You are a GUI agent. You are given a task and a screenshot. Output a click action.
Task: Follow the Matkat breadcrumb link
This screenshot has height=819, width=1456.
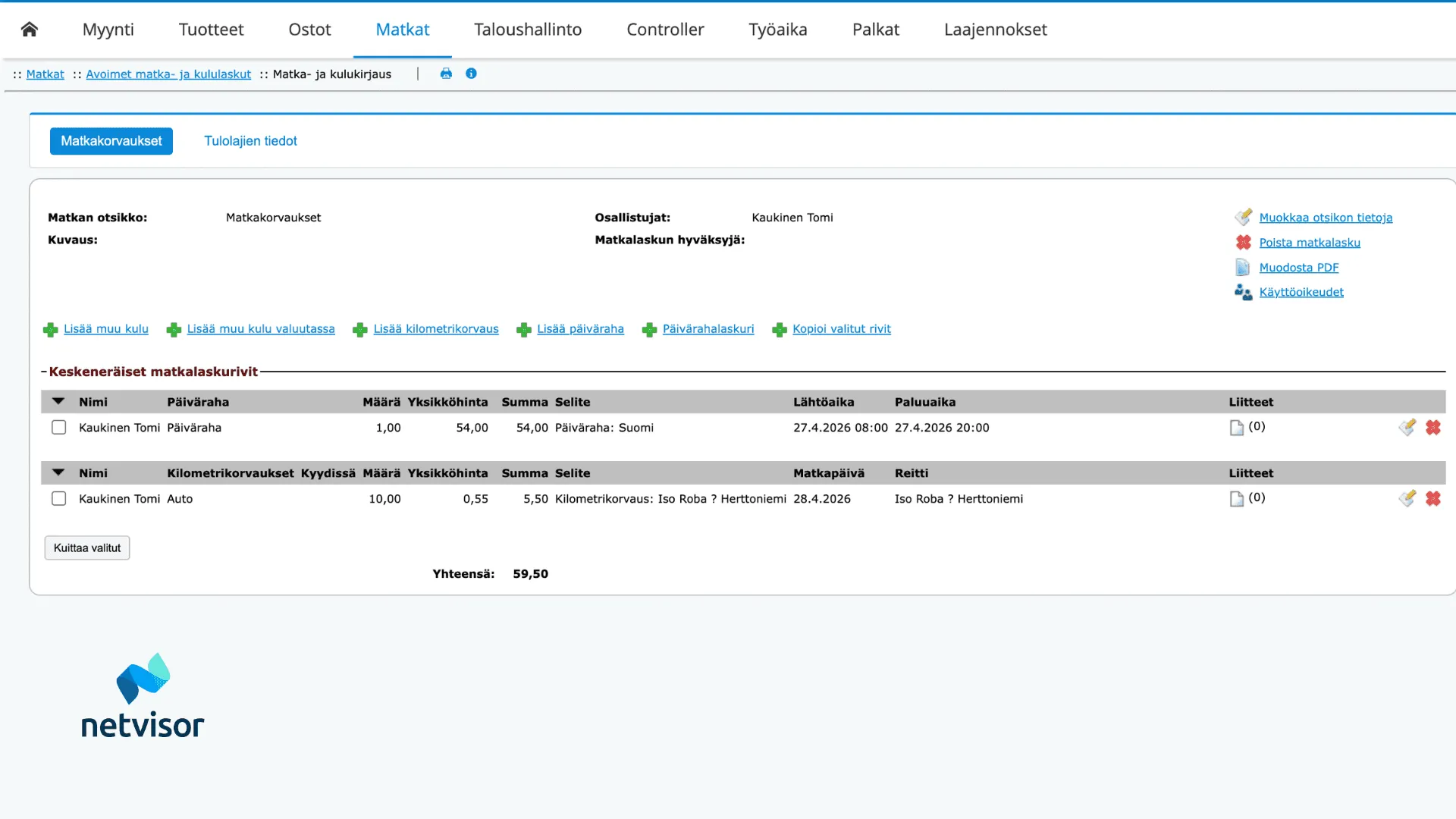pyautogui.click(x=45, y=74)
